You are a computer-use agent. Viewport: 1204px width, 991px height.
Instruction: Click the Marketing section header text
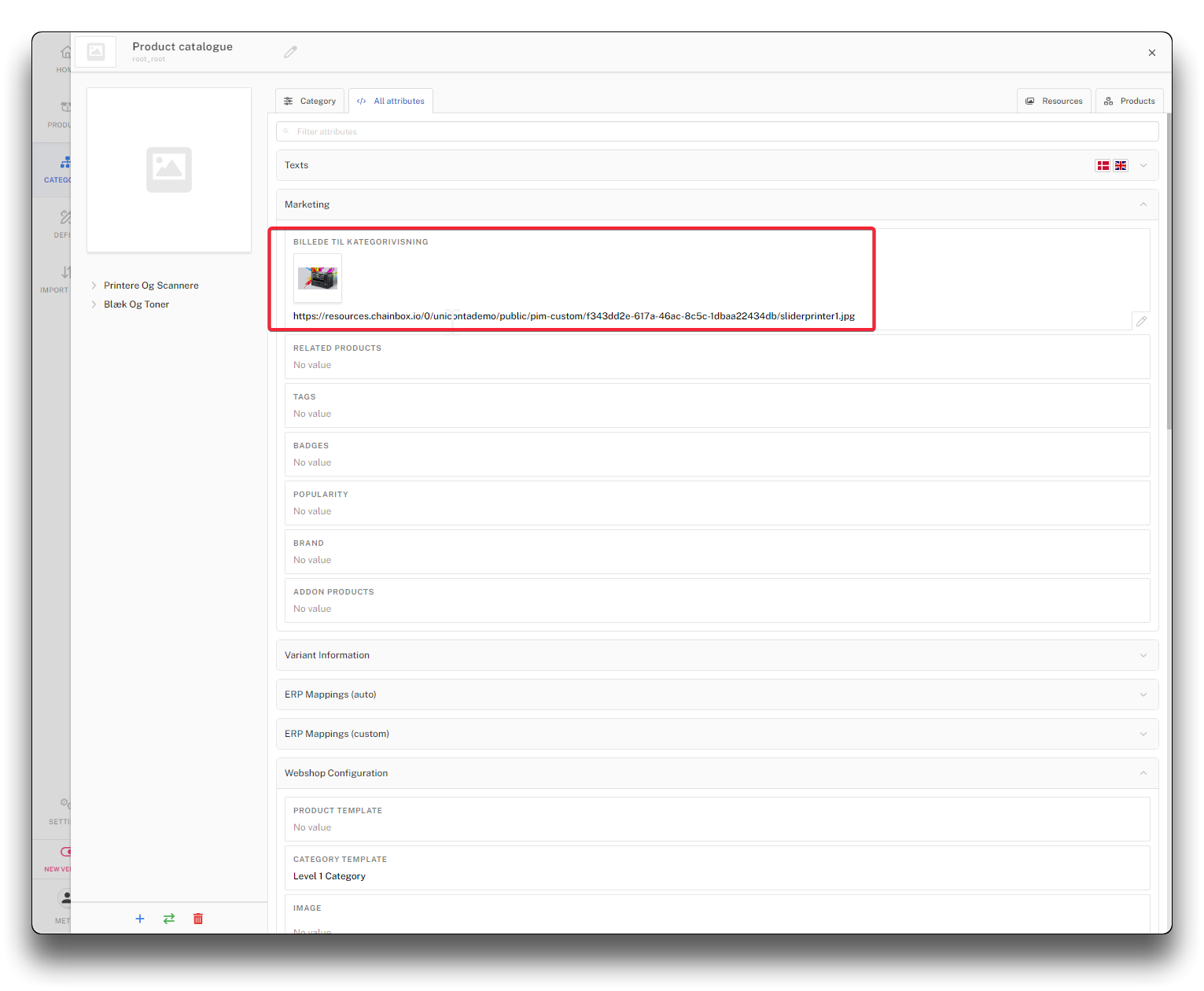pyautogui.click(x=307, y=204)
